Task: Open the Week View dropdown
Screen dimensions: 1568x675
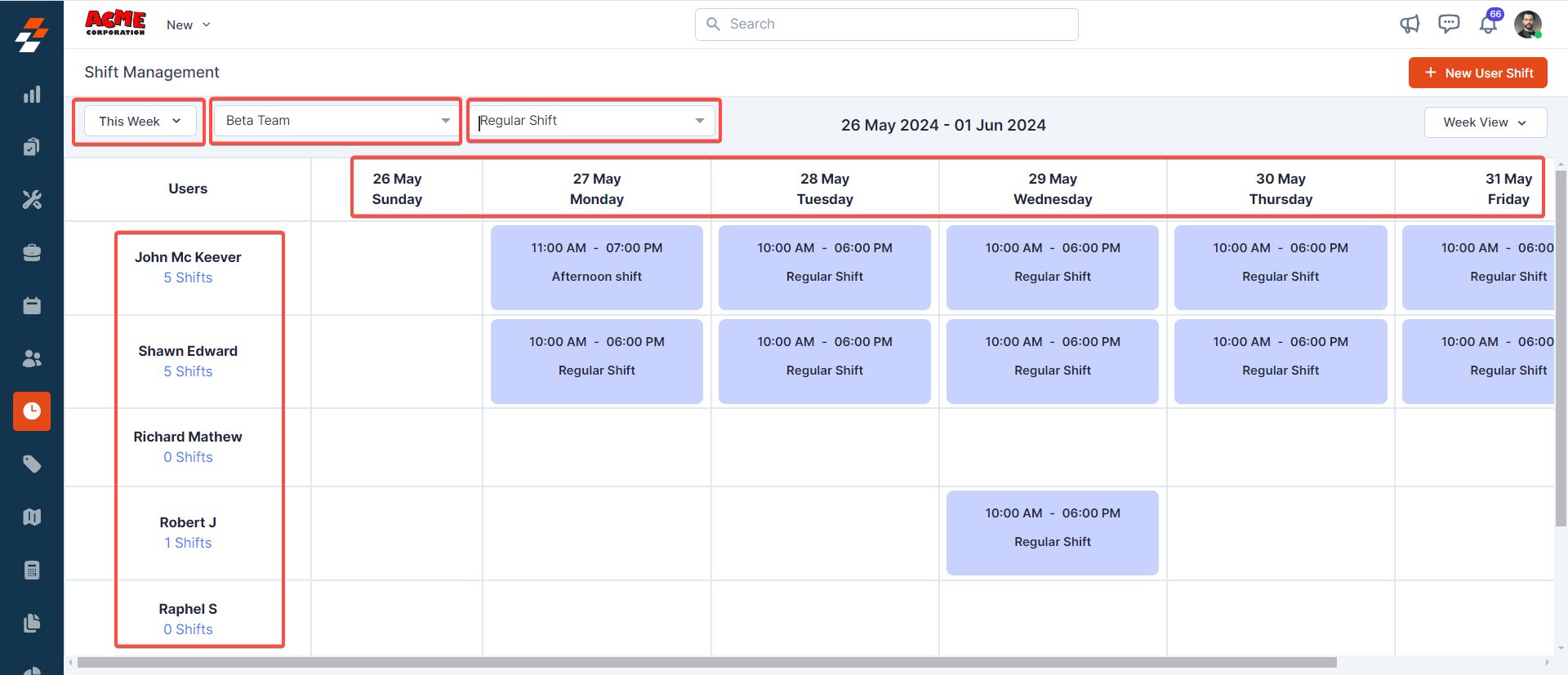Action: coord(1485,122)
